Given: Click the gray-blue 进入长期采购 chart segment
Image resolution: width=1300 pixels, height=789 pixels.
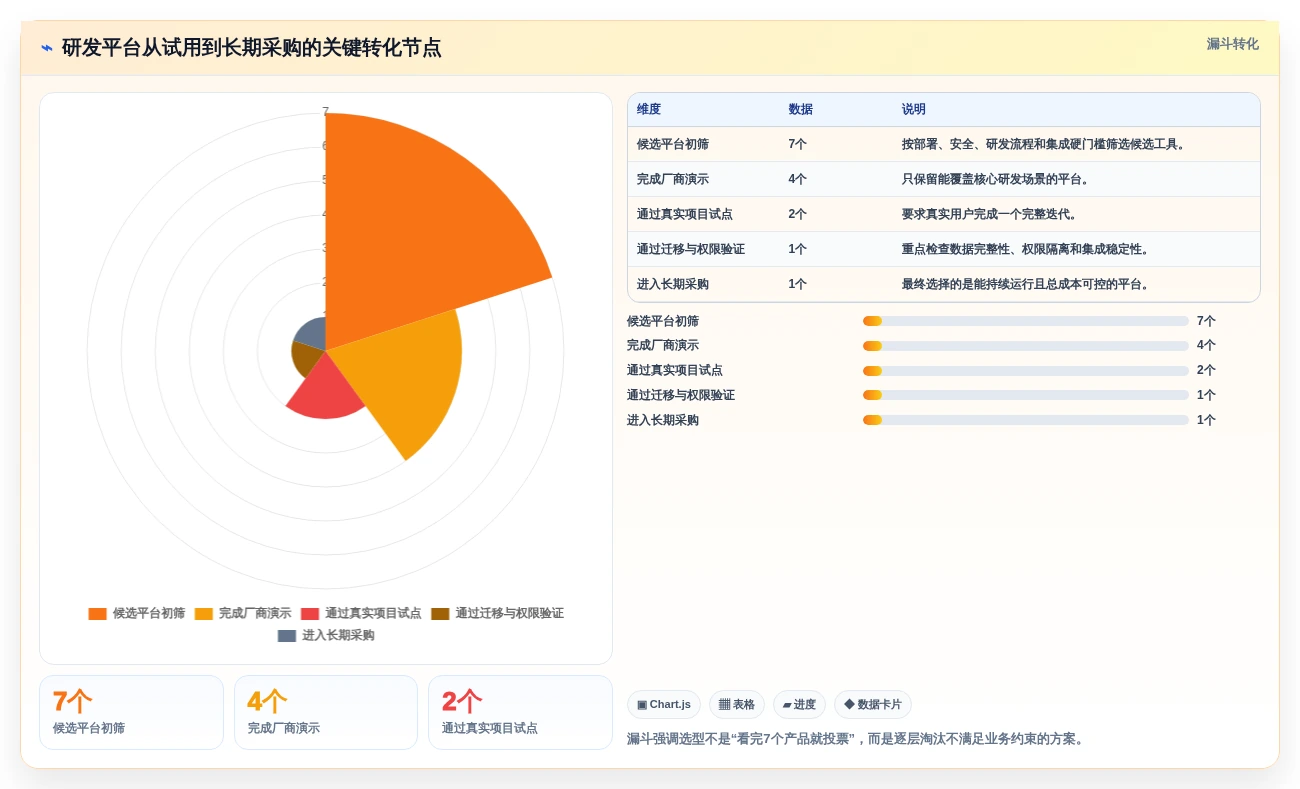Looking at the screenshot, I should (313, 333).
